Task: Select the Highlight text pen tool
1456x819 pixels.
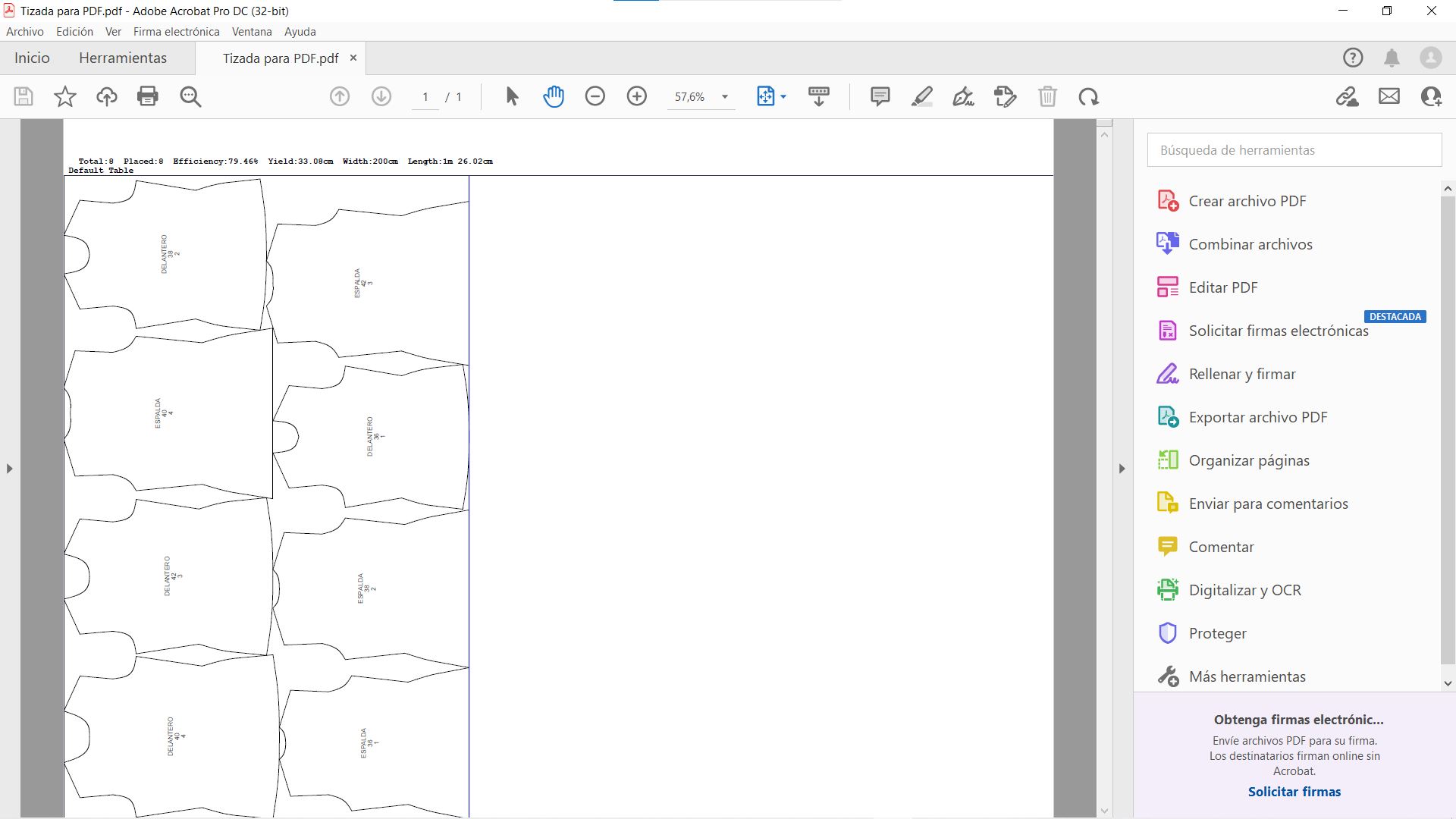Action: click(922, 96)
